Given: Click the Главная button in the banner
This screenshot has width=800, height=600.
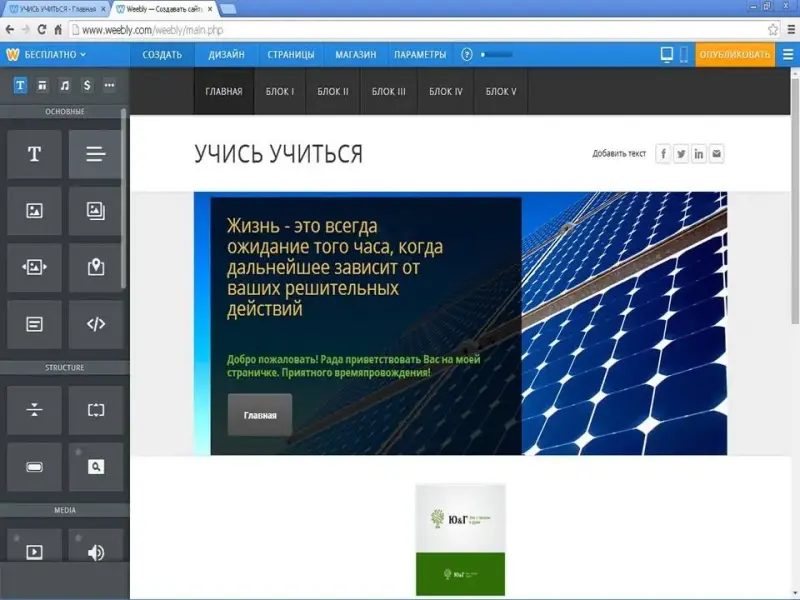Looking at the screenshot, I should coord(260,414).
